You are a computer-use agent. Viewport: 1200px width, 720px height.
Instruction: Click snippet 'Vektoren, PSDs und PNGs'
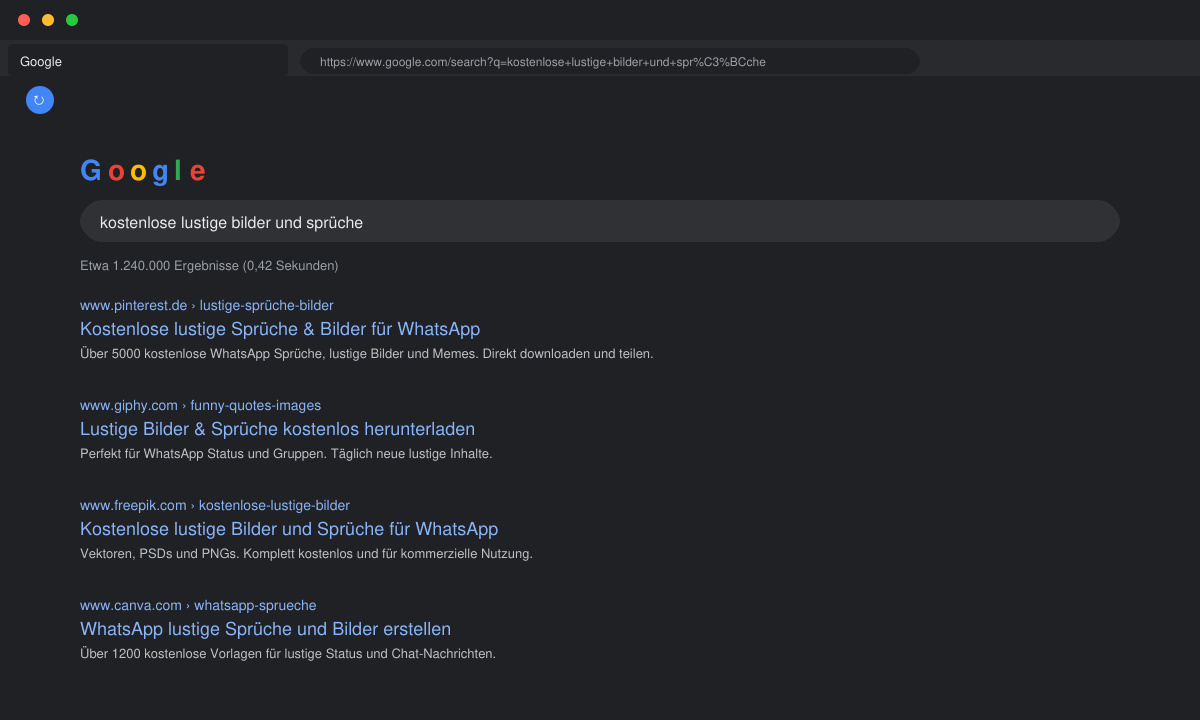306,554
